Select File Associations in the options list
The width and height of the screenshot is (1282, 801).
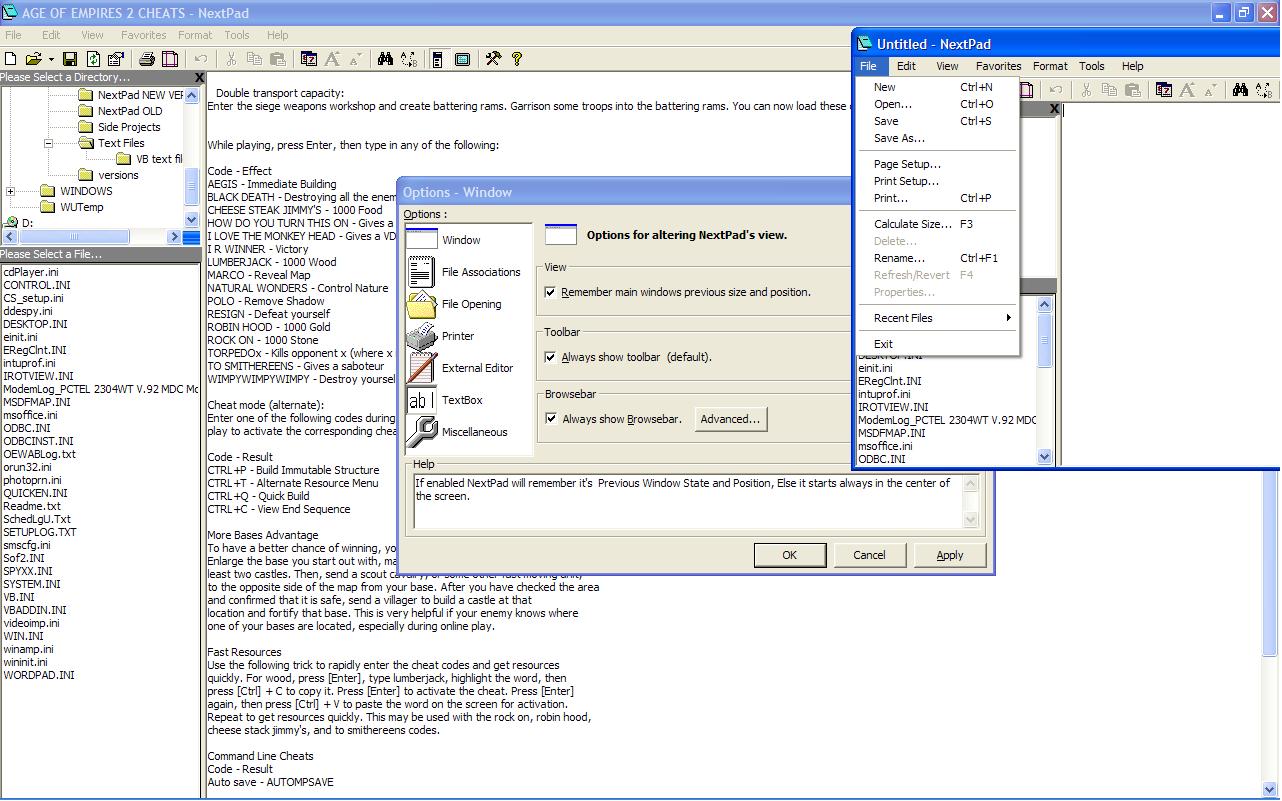[x=480, y=272]
